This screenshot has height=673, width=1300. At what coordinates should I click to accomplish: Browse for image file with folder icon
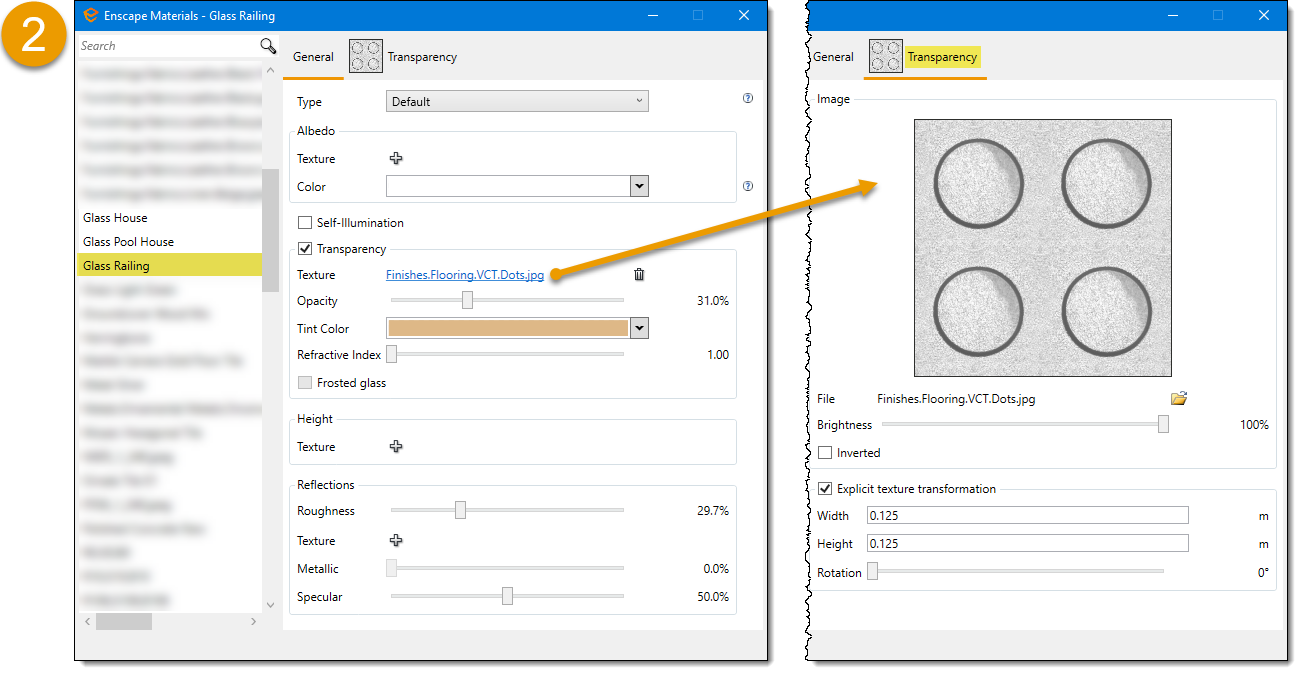tap(1179, 399)
